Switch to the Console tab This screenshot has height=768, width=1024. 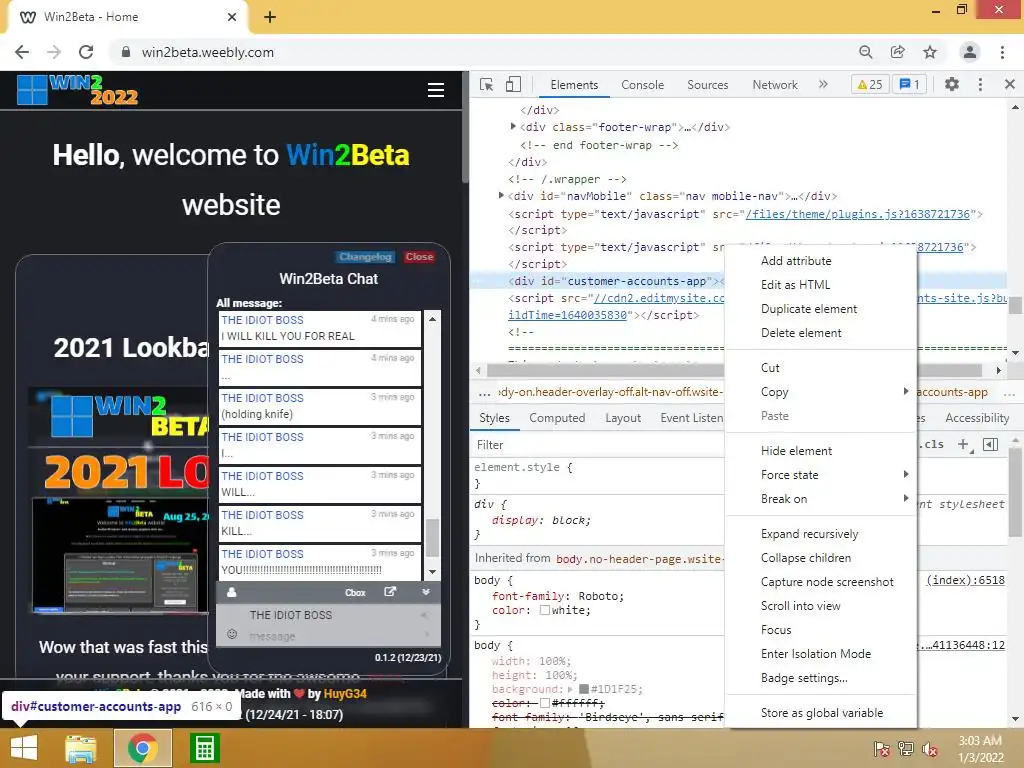coord(643,85)
